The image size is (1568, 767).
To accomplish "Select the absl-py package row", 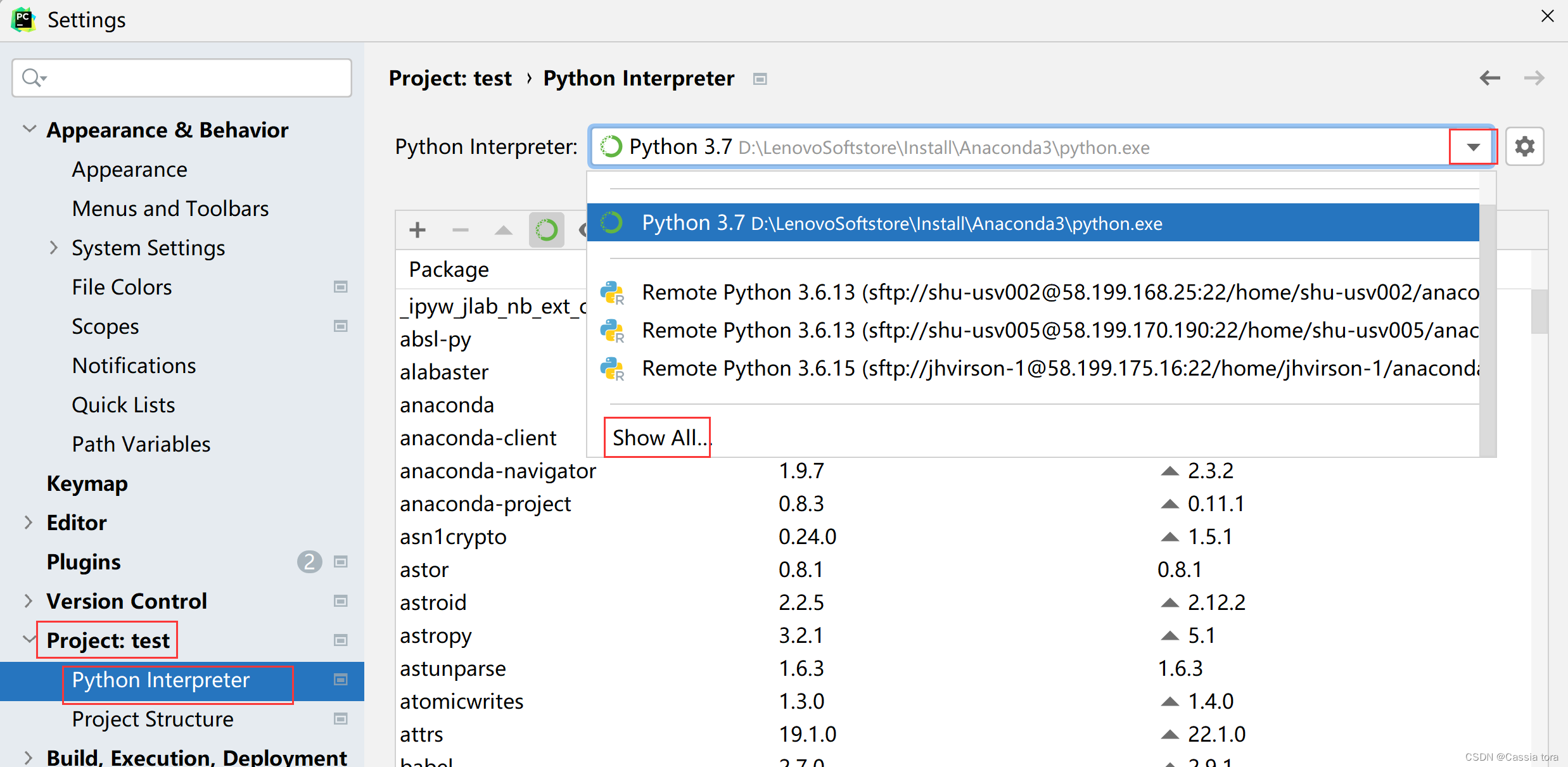I will click(435, 339).
